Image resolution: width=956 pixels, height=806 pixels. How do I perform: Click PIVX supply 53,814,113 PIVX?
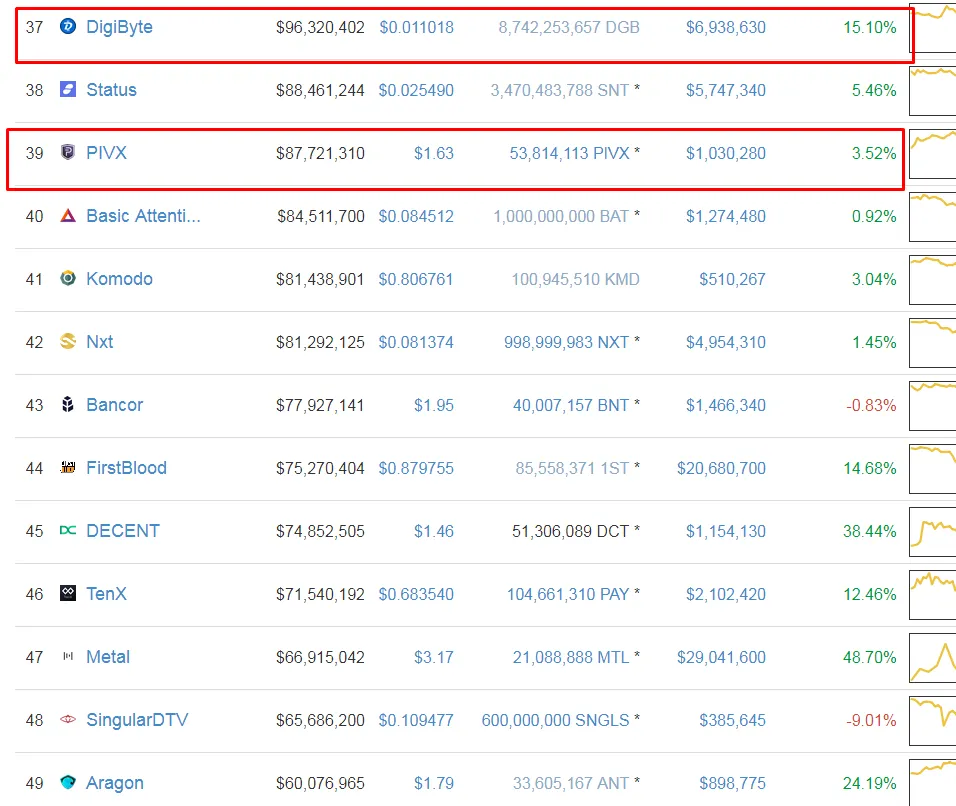[569, 153]
